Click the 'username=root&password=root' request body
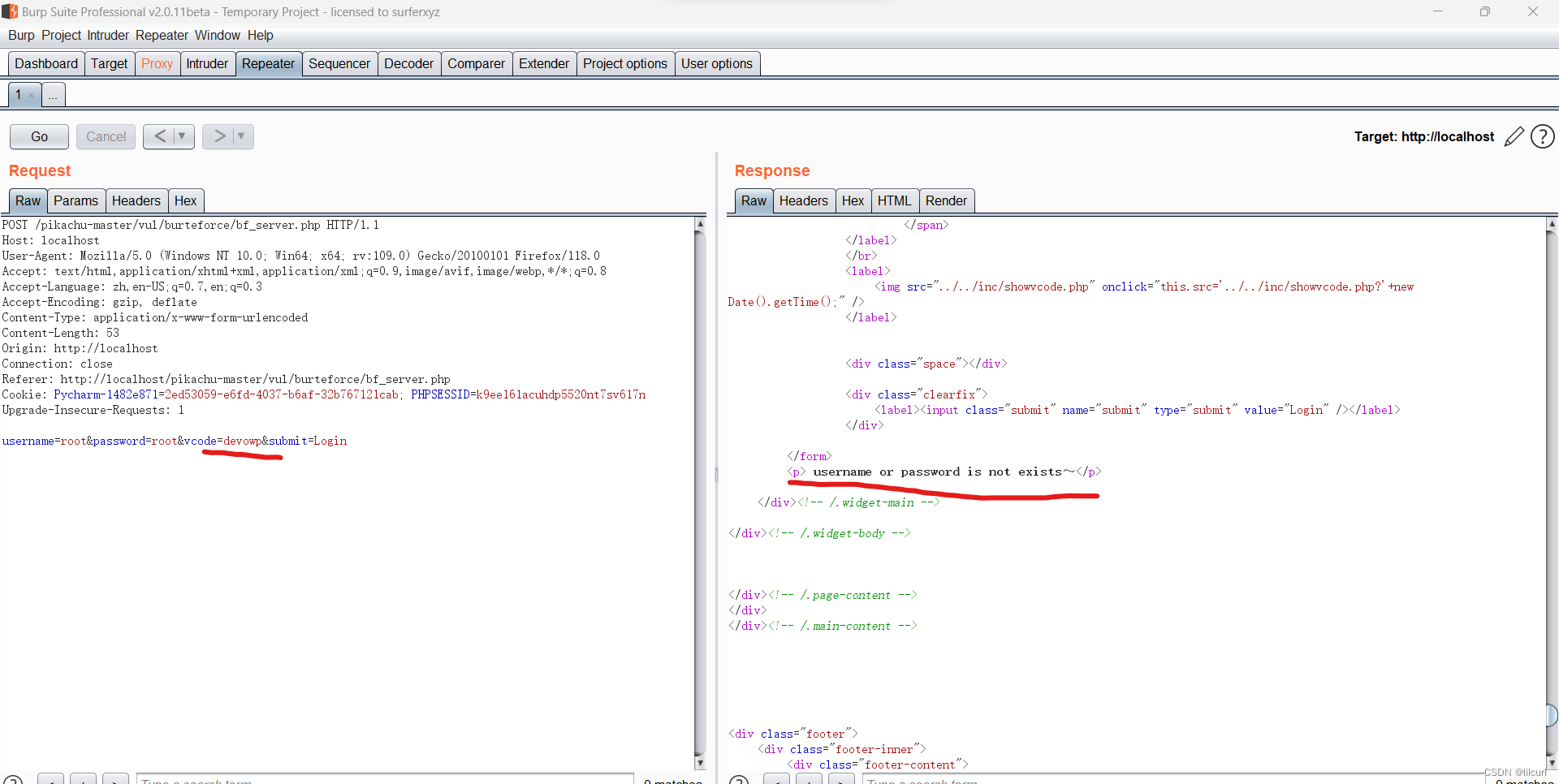Image resolution: width=1559 pixels, height=784 pixels. tap(174, 441)
